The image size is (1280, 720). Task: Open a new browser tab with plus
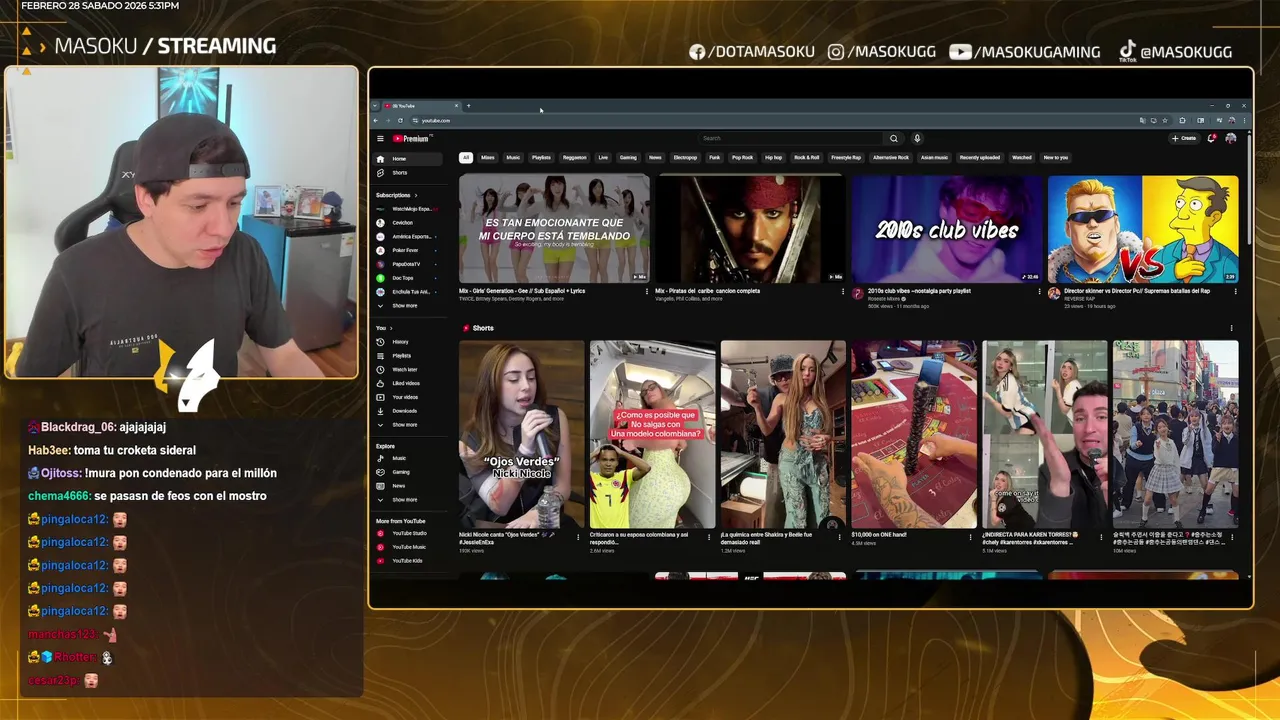point(468,106)
